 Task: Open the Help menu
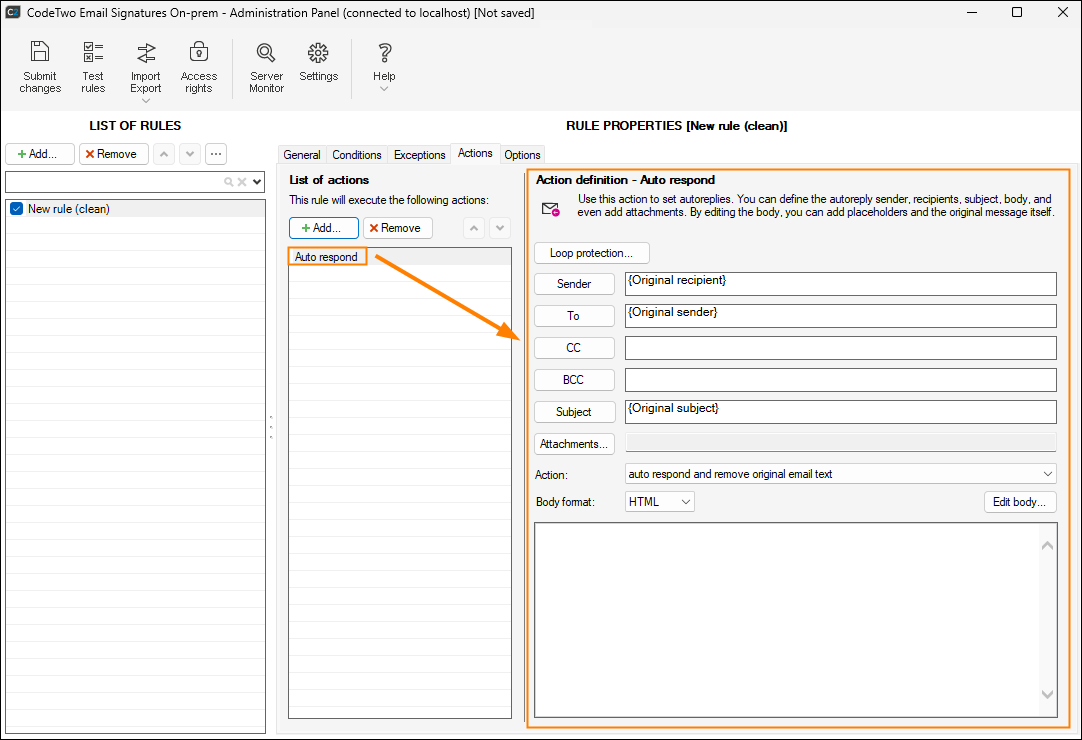pos(384,66)
